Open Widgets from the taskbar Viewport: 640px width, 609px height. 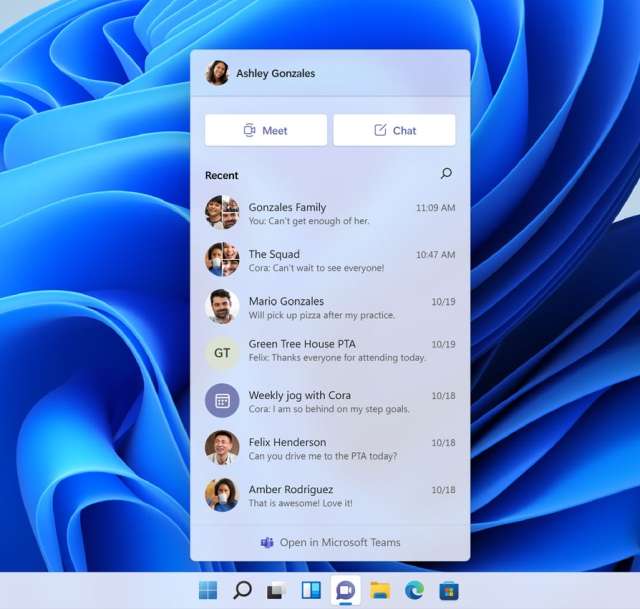[311, 590]
